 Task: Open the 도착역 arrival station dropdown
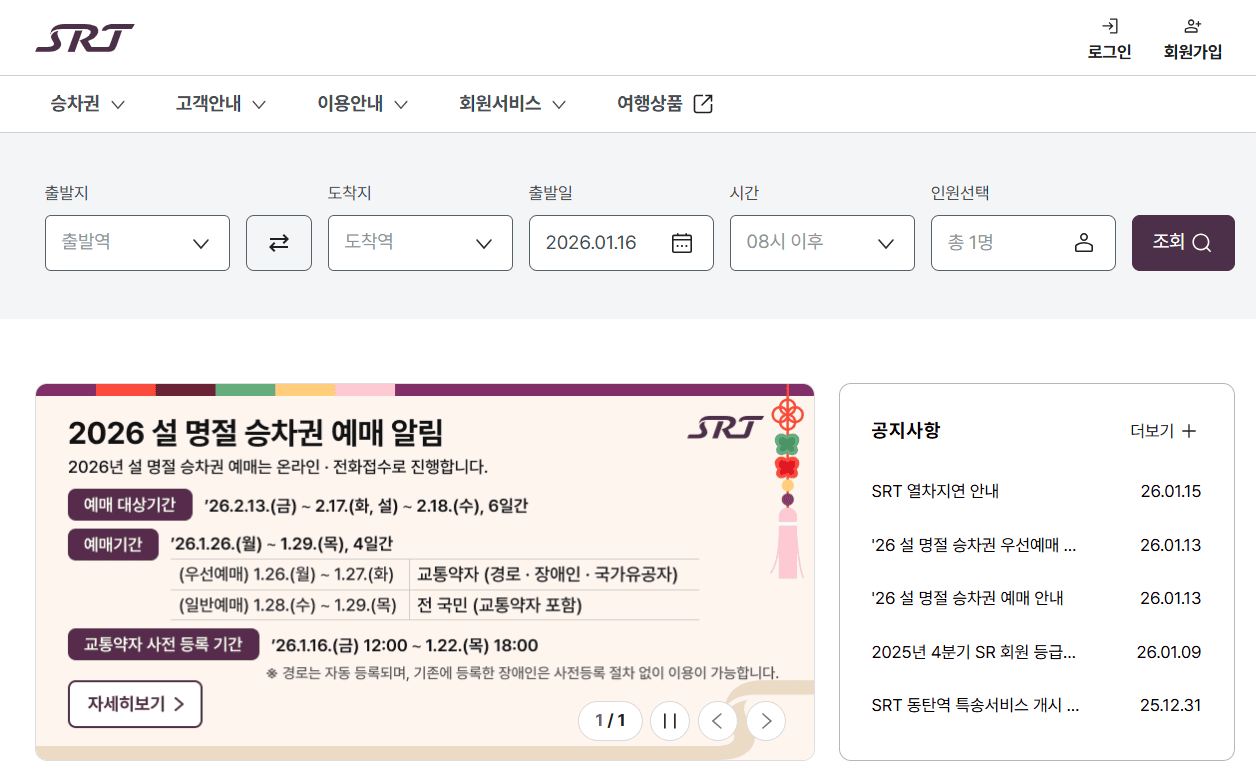coord(420,243)
